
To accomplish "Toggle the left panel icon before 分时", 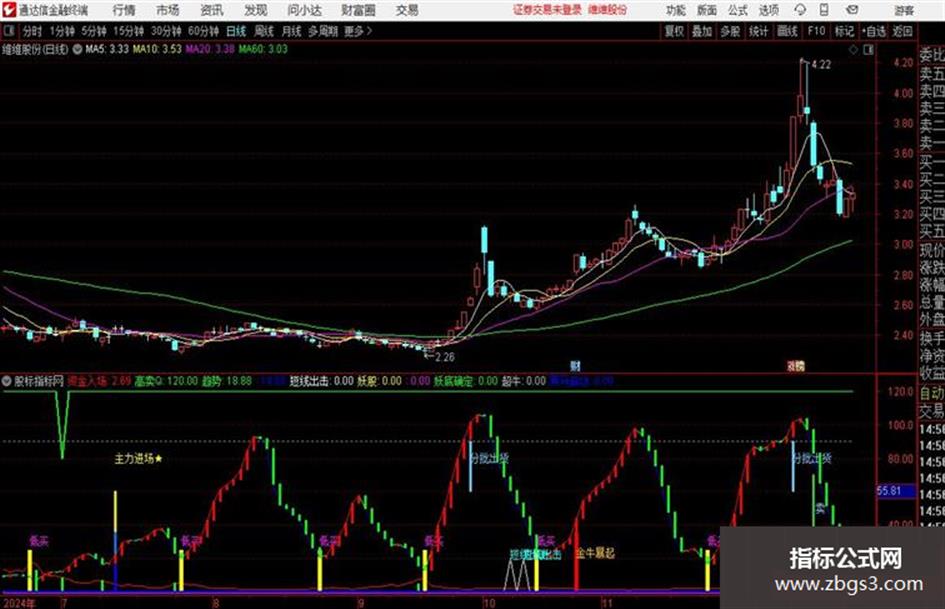I will coord(8,31).
